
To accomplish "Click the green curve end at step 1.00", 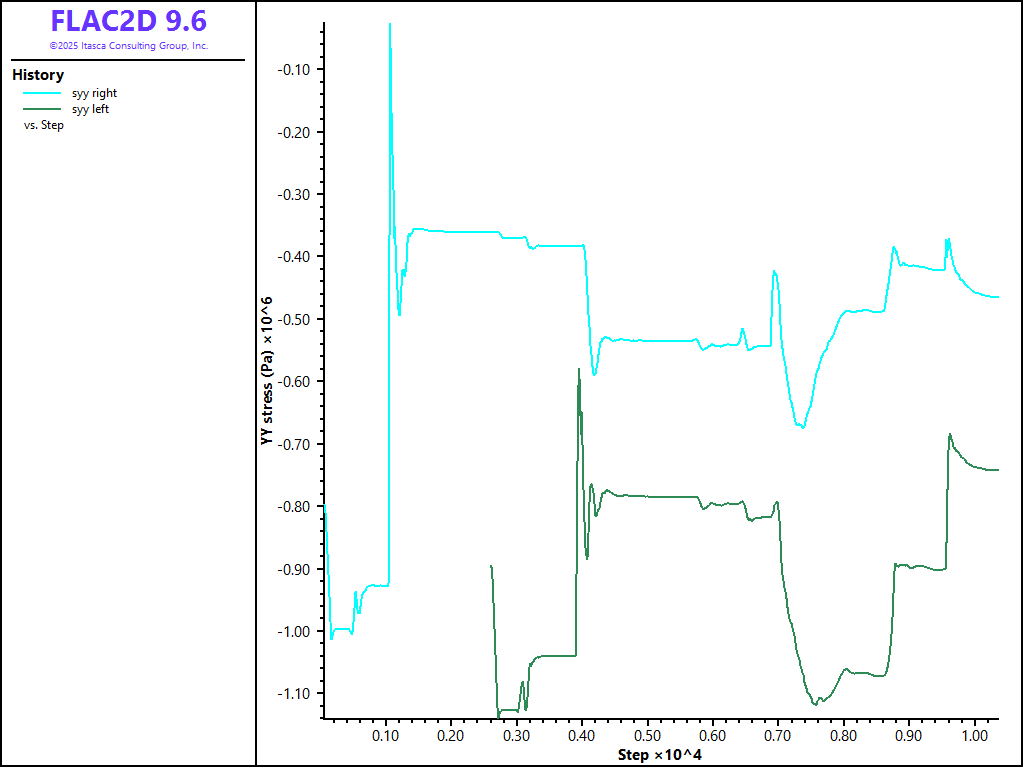I will tap(997, 470).
